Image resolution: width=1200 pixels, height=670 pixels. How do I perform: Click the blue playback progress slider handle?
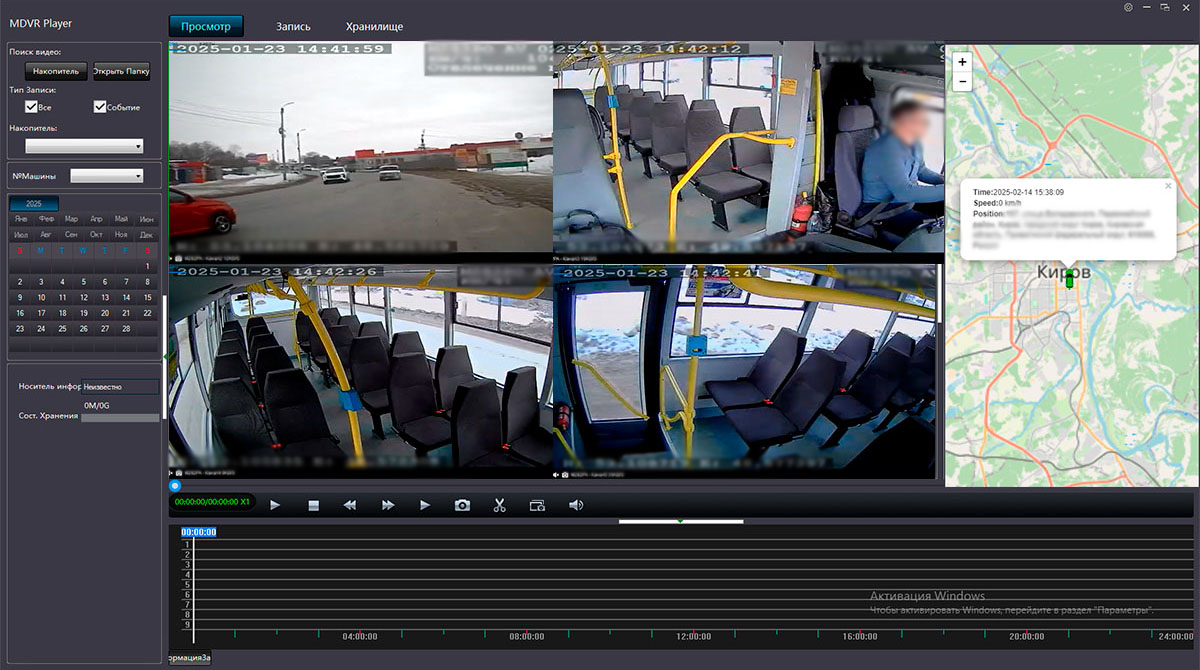[175, 486]
